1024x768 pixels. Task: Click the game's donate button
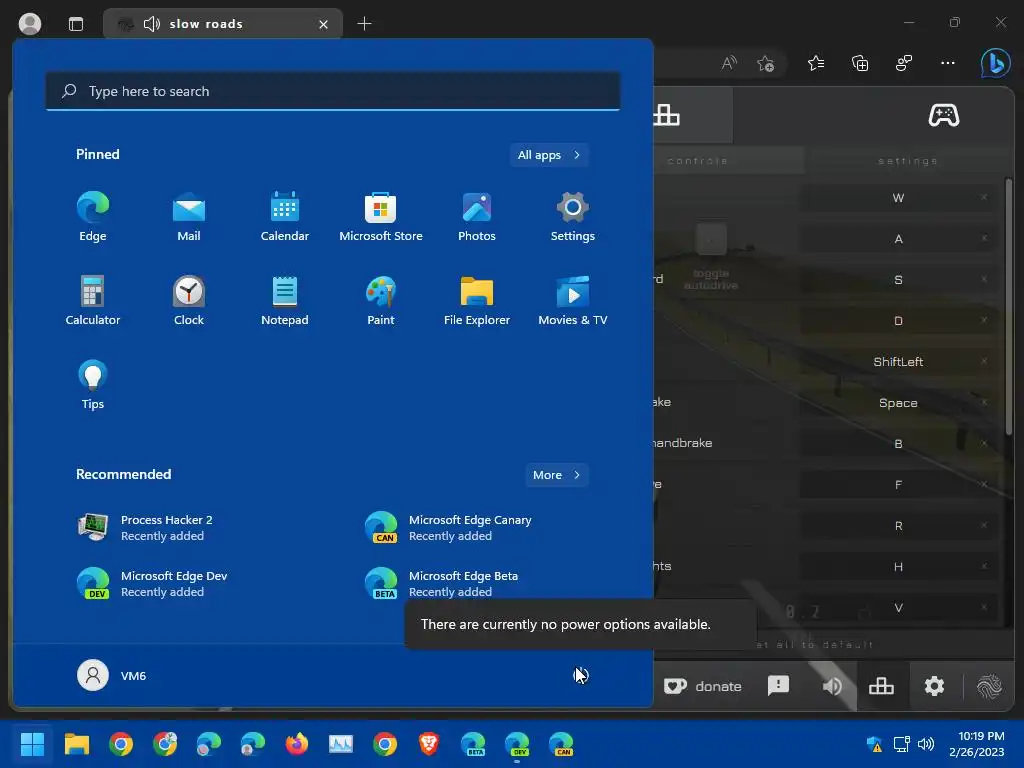coord(703,686)
